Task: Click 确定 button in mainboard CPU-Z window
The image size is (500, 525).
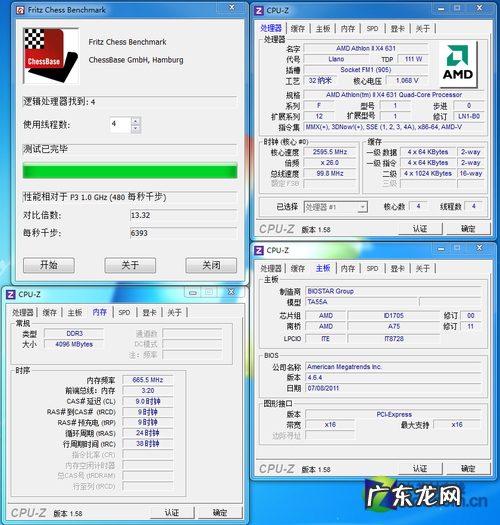Action: point(468,469)
